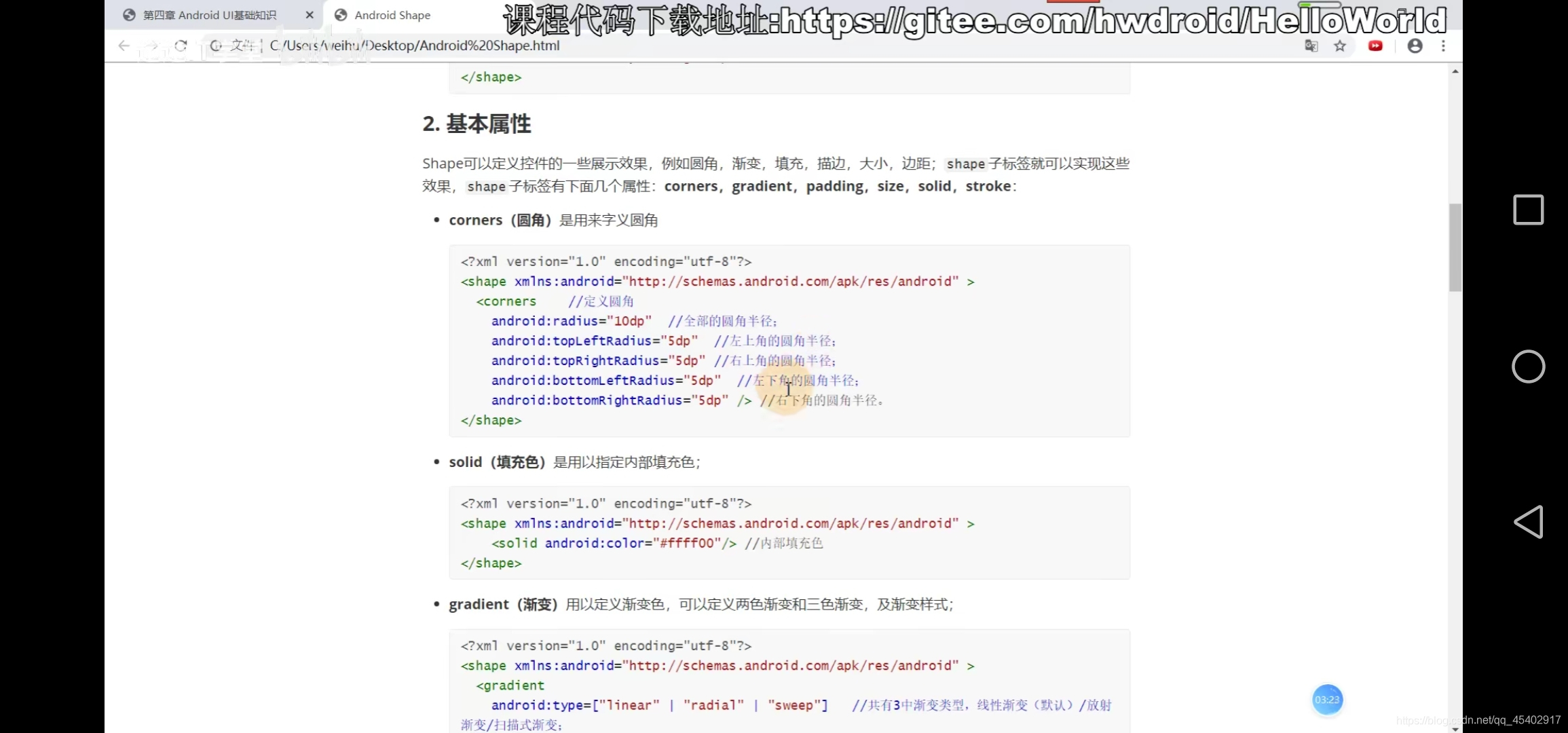Select the Android Shape tab
This screenshot has width=1568, height=733.
pyautogui.click(x=392, y=14)
